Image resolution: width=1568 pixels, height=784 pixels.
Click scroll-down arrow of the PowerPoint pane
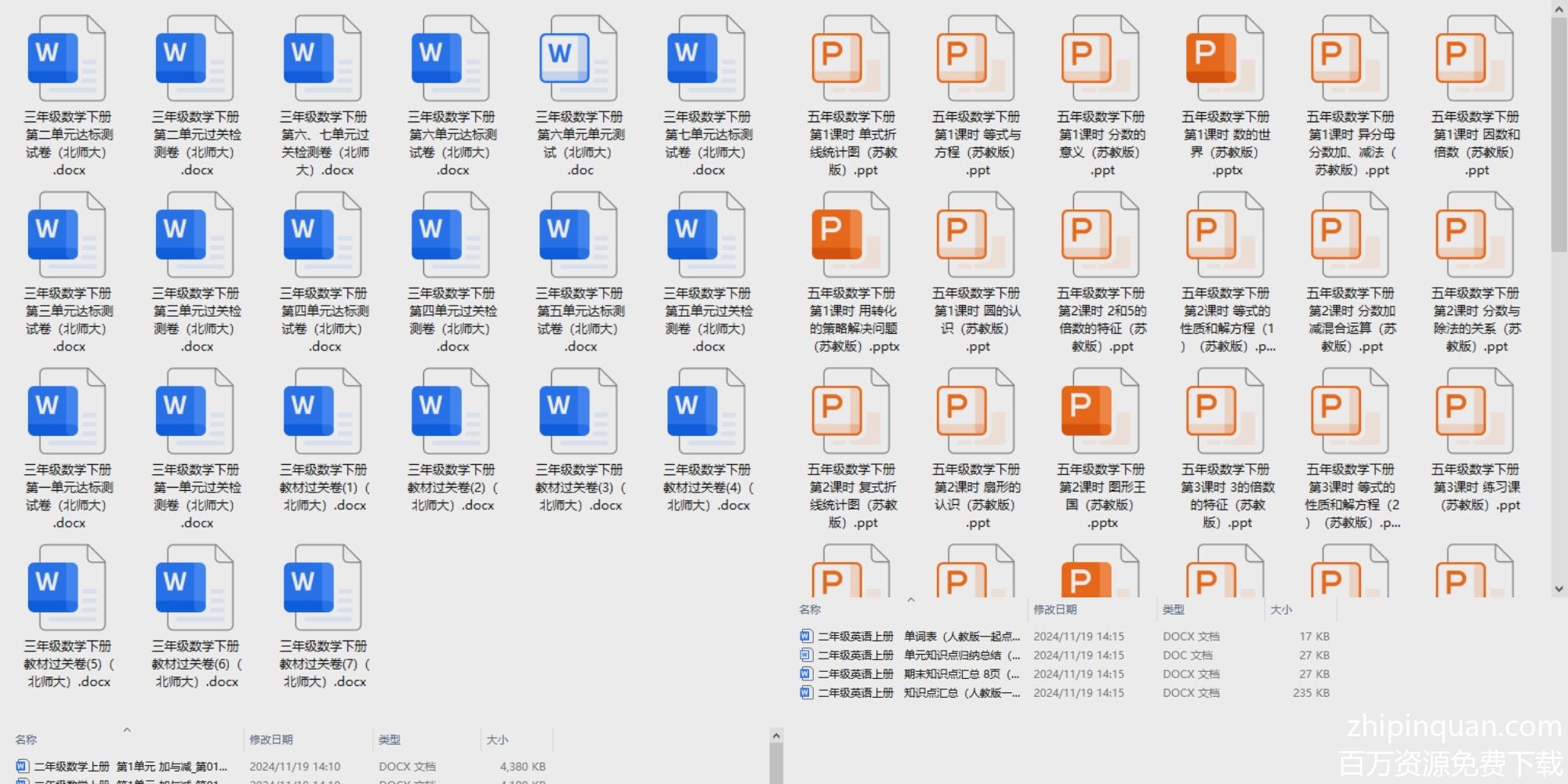(1559, 589)
